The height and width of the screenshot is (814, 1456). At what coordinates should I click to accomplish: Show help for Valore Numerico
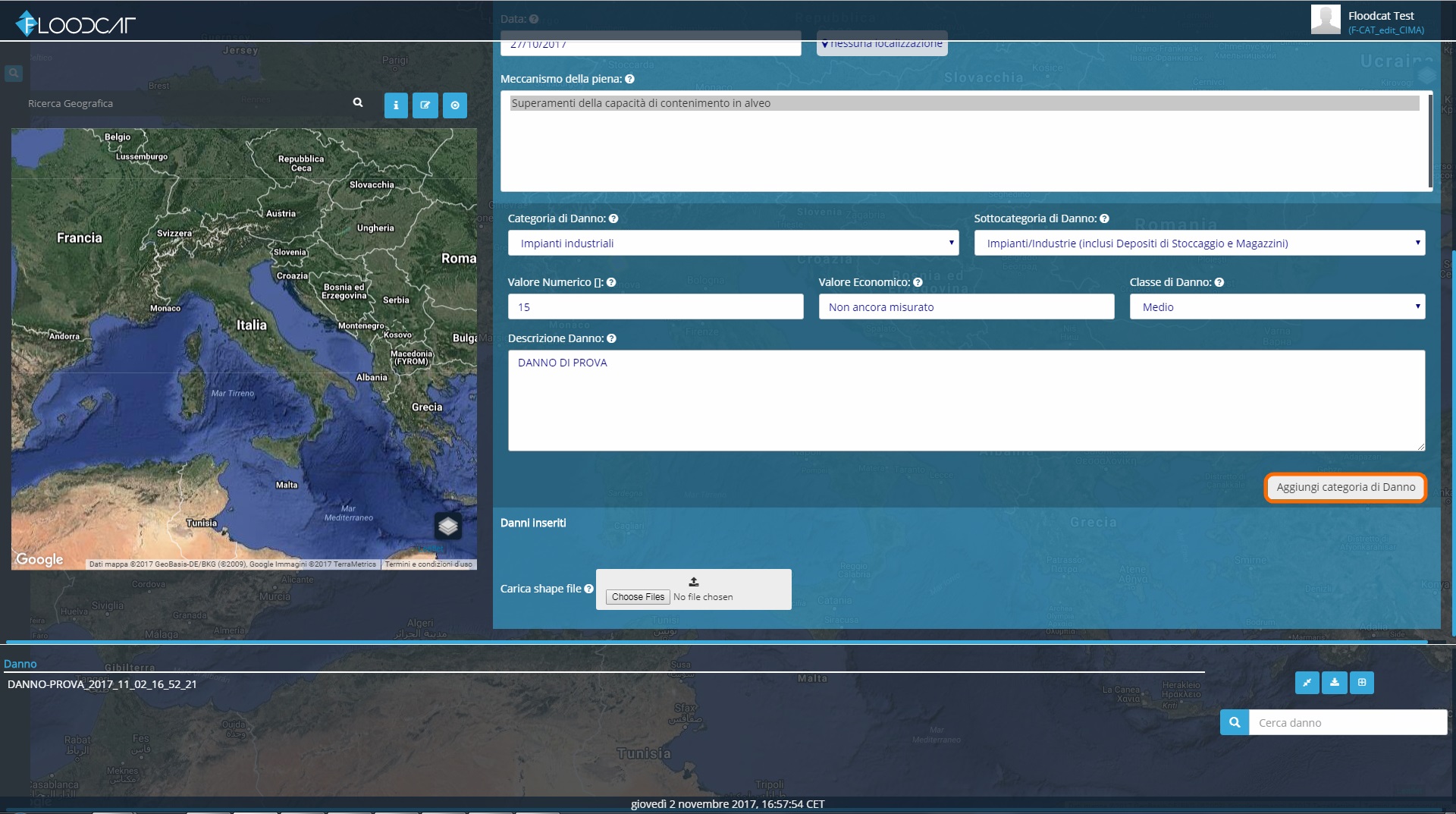611,282
